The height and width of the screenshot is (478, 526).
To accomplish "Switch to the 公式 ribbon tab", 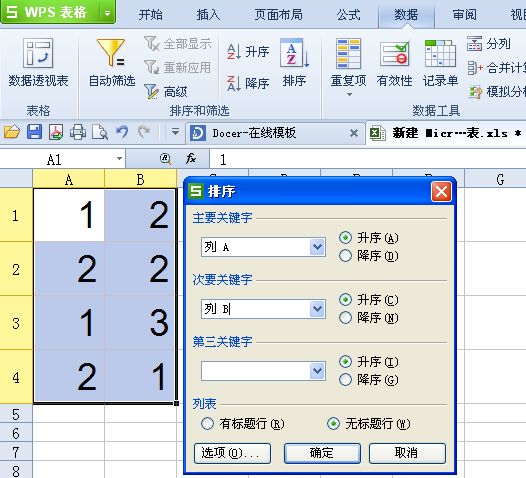I will [x=348, y=15].
